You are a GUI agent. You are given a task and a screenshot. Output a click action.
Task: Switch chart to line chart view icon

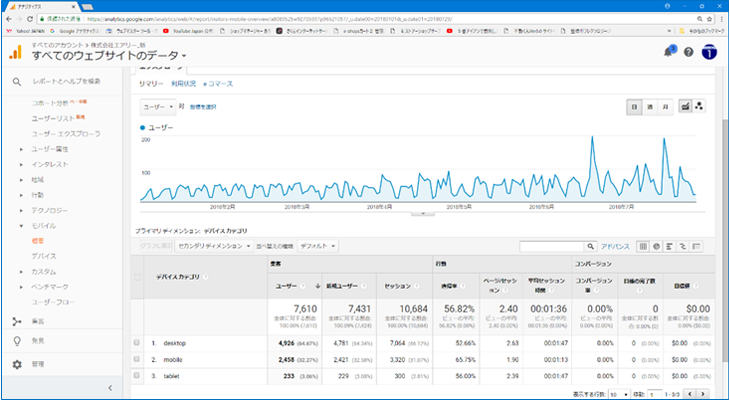[685, 107]
